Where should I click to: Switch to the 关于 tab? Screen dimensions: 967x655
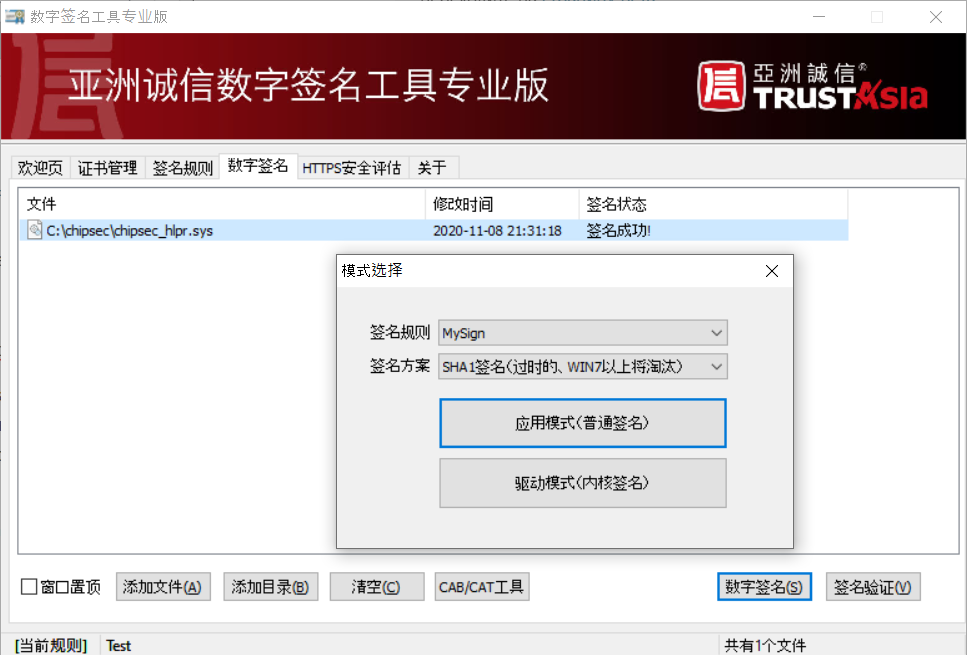point(432,168)
